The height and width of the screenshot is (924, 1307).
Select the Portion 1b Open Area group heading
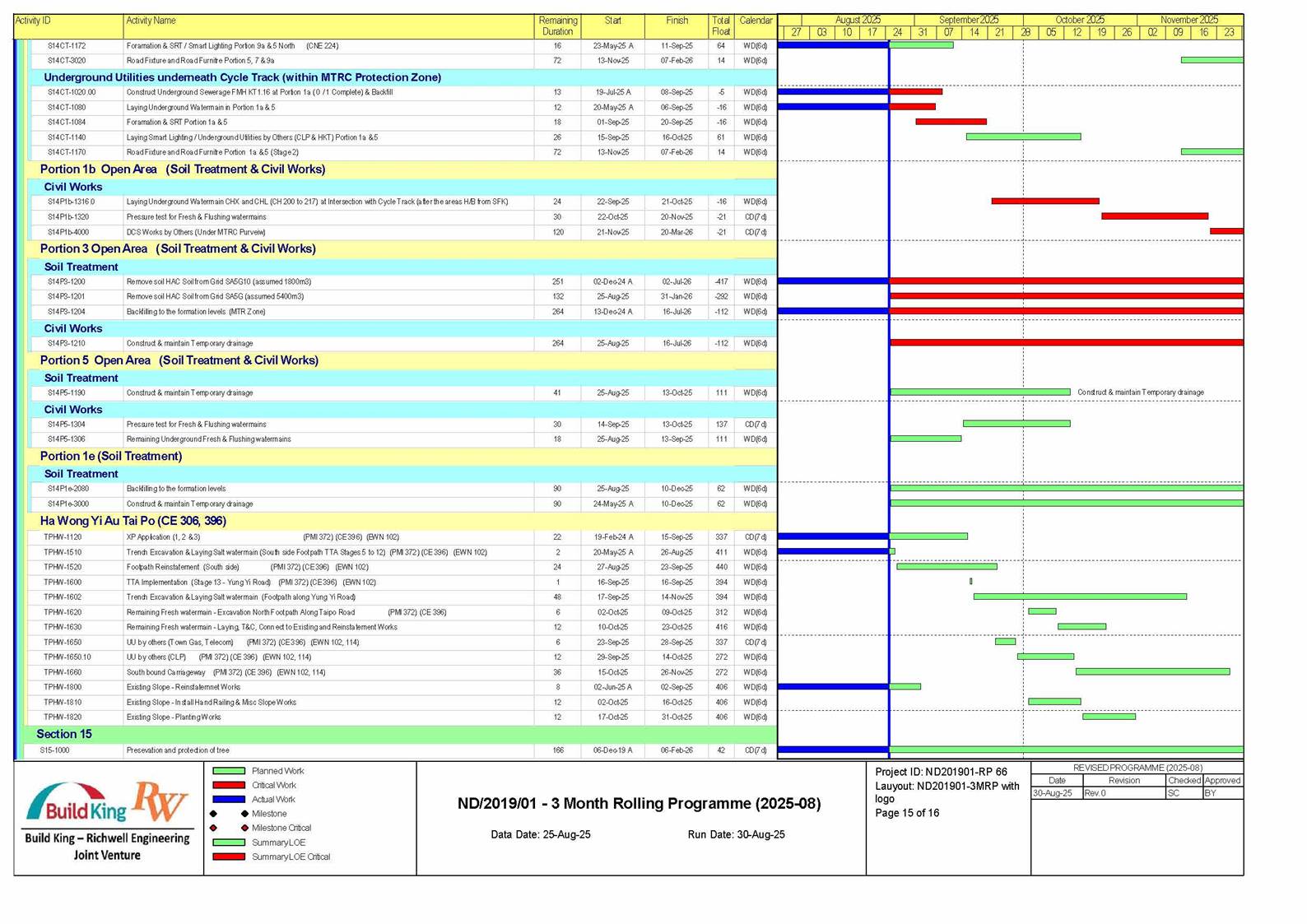pos(183,169)
